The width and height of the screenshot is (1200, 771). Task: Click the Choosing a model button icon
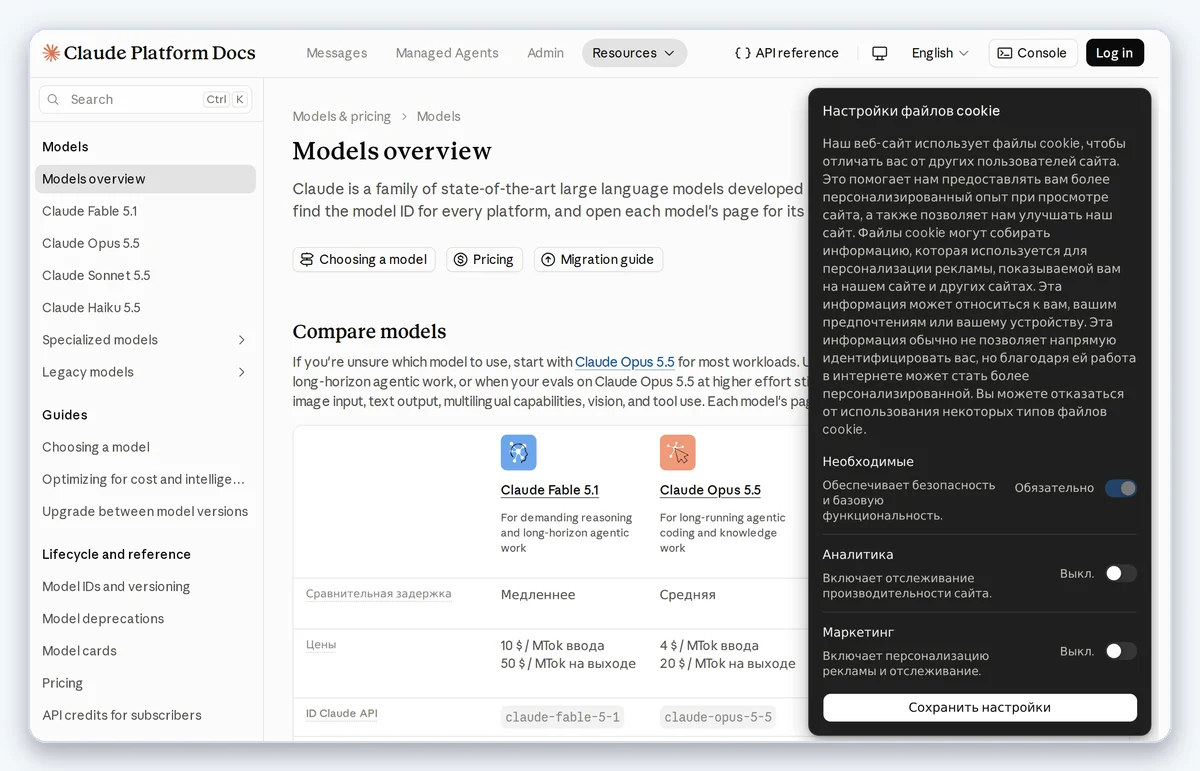click(x=307, y=260)
